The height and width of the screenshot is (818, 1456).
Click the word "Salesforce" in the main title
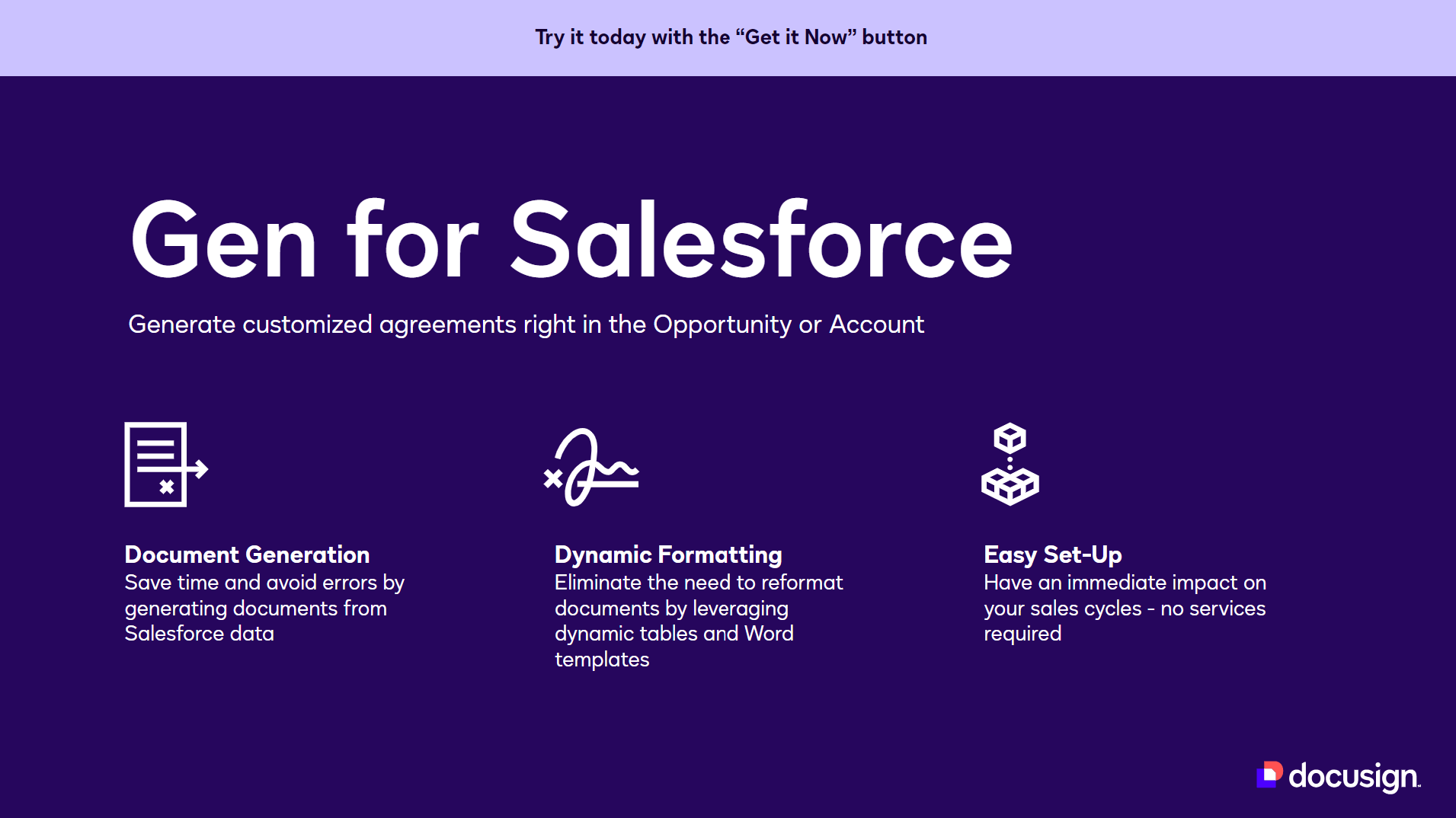760,241
